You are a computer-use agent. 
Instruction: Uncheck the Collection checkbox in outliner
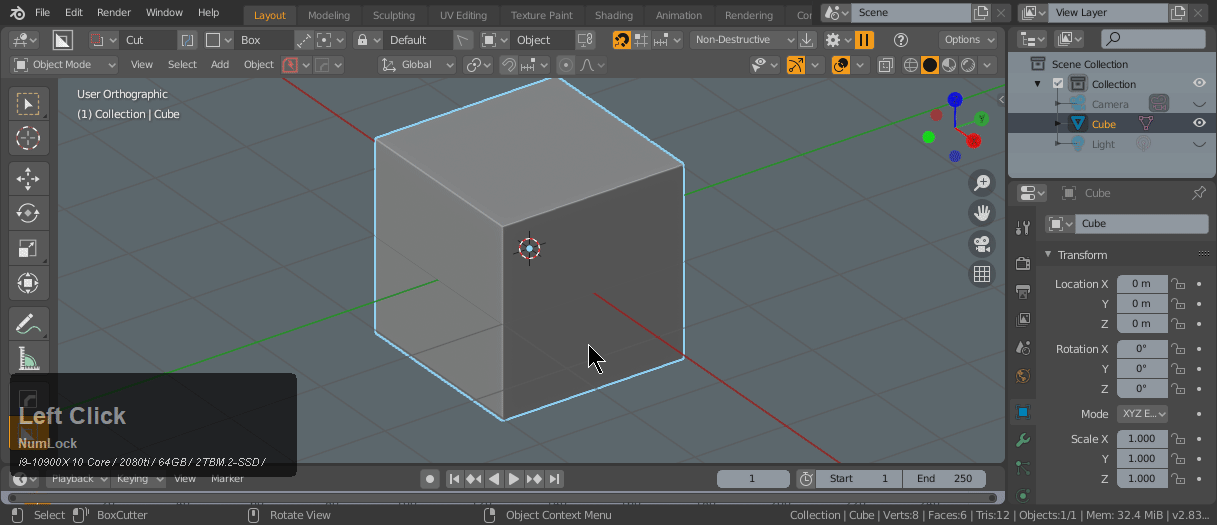[1058, 84]
